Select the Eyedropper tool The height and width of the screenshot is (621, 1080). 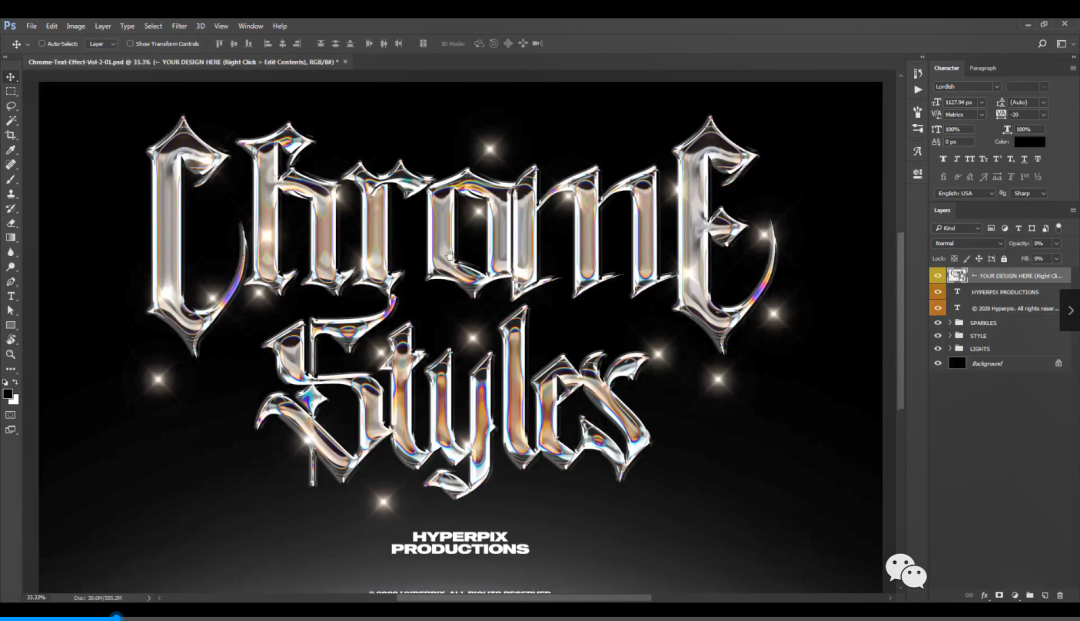click(10, 150)
